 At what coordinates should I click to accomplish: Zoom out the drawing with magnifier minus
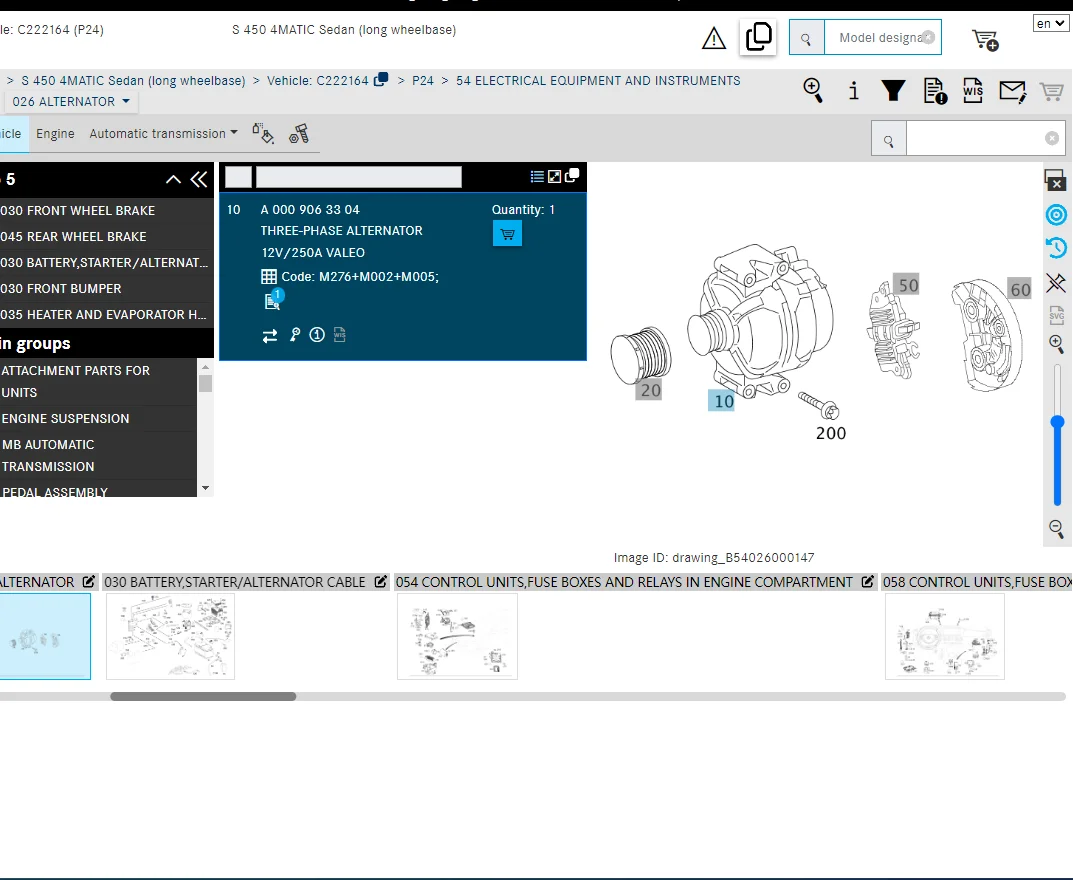click(1057, 528)
